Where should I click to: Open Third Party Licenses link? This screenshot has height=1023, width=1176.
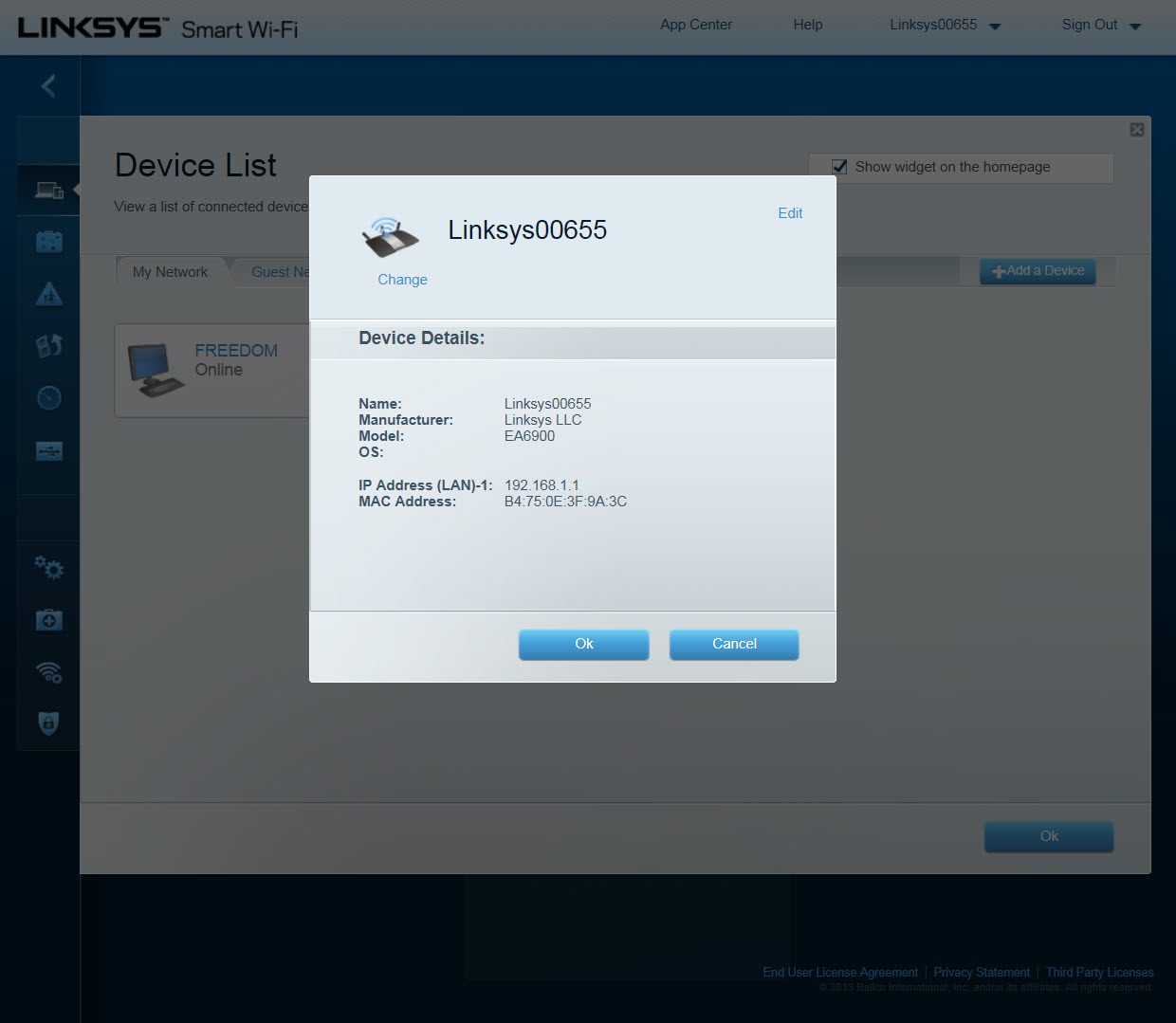coord(1100,973)
